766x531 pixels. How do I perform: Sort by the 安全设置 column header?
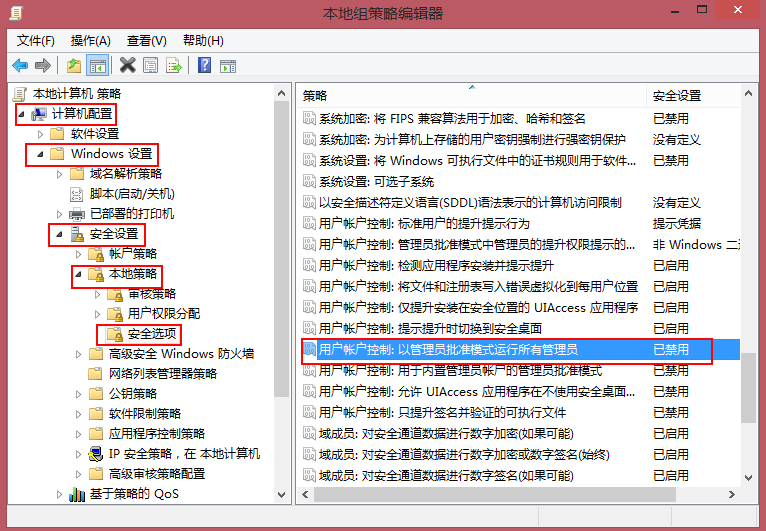coord(693,96)
